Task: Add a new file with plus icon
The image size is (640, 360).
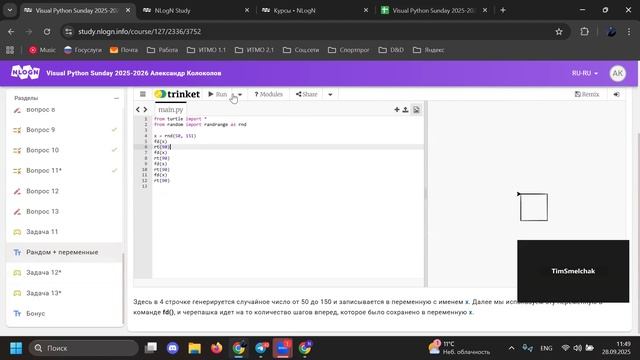Action: click(397, 109)
